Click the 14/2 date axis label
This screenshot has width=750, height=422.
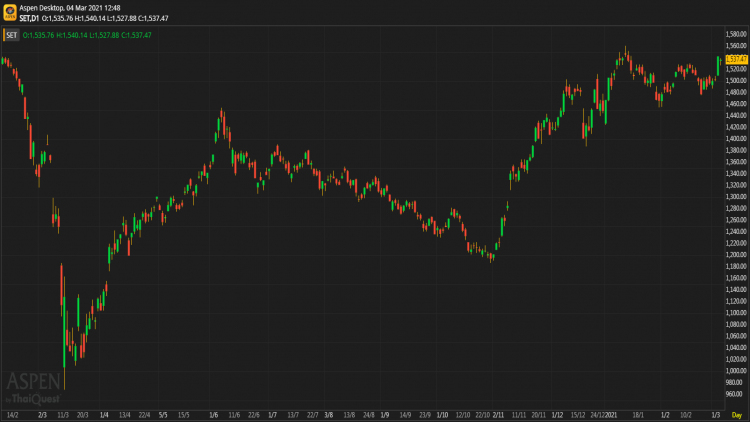coord(13,415)
